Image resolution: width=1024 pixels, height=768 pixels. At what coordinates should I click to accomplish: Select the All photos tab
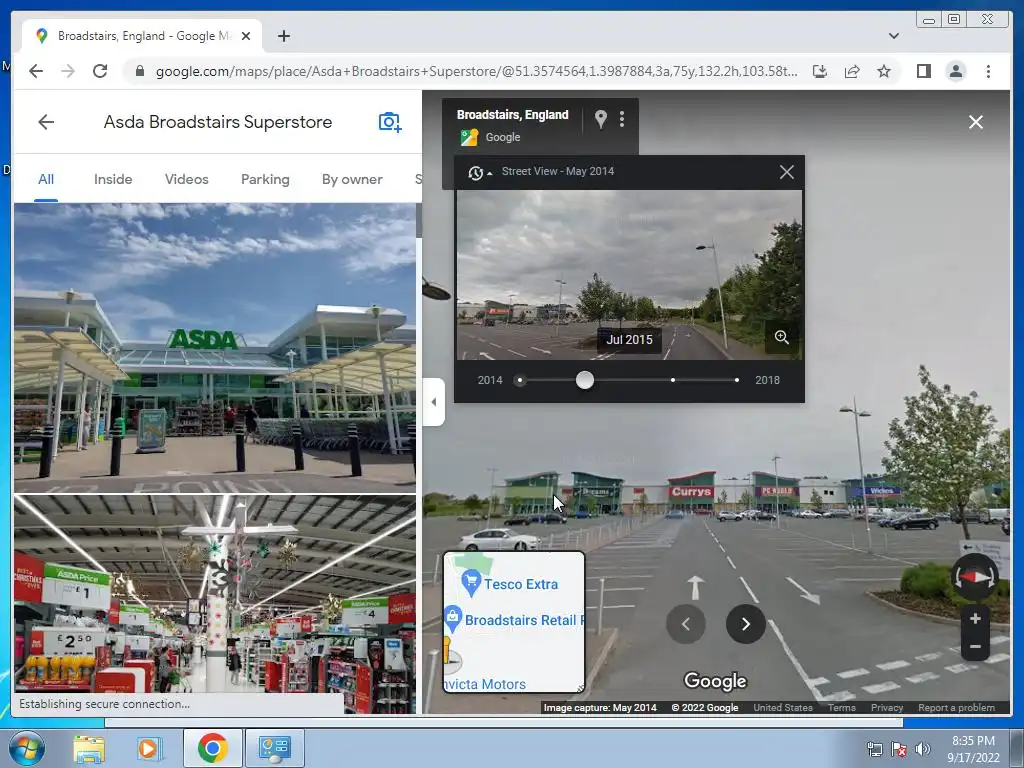46,179
